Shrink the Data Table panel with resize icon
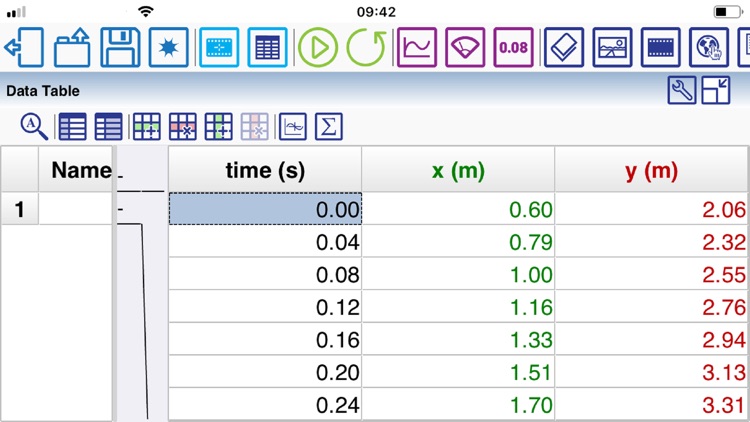750x422 pixels. click(x=716, y=90)
